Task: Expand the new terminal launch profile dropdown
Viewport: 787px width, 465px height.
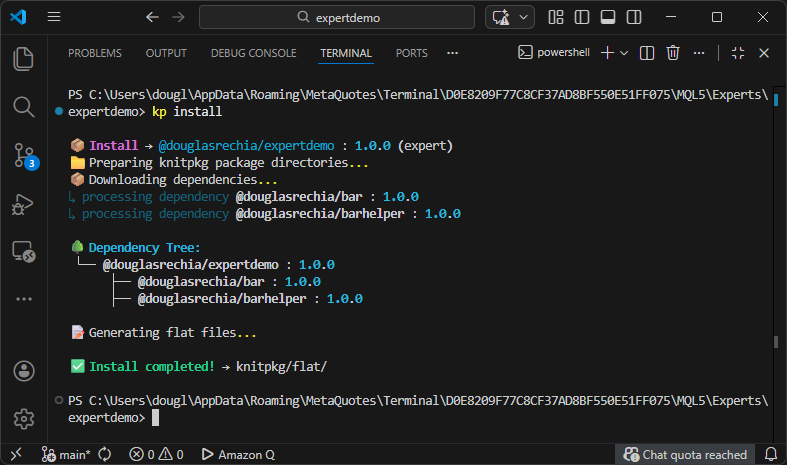Action: click(624, 53)
